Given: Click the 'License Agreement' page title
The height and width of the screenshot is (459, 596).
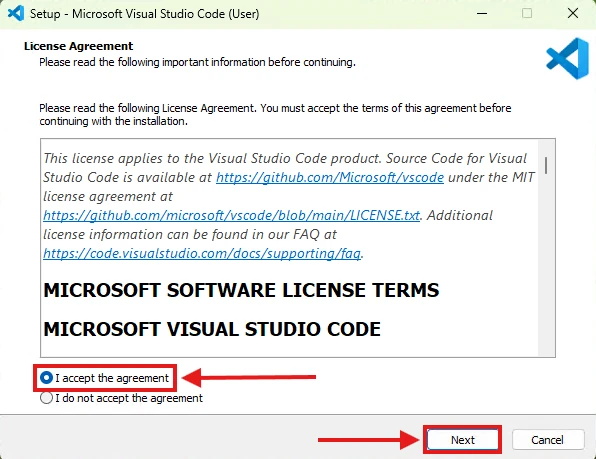Looking at the screenshot, I should click(78, 46).
